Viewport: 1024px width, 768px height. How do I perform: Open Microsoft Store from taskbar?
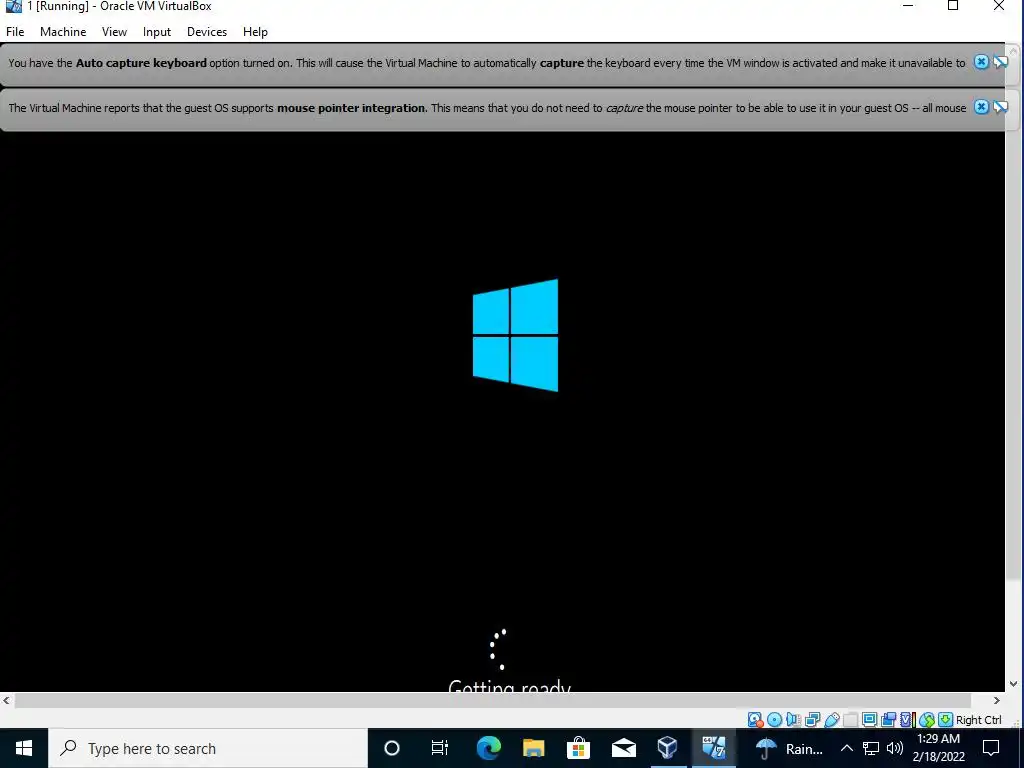pyautogui.click(x=578, y=748)
